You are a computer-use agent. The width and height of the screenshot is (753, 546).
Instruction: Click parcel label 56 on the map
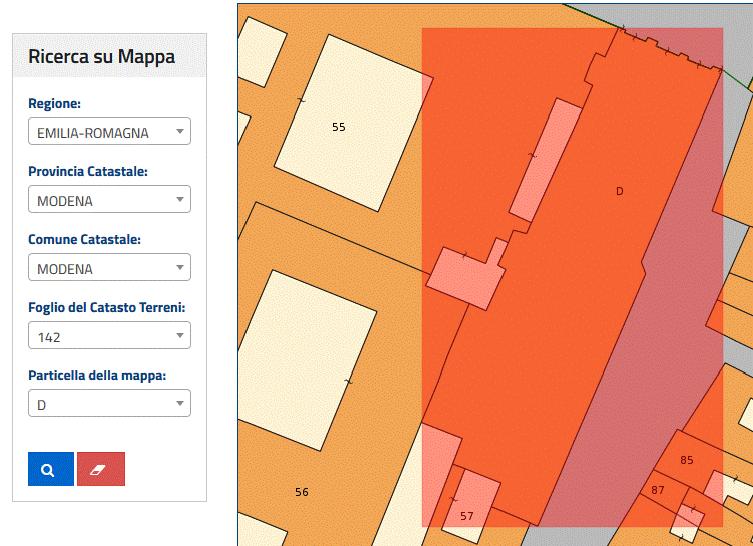(302, 492)
